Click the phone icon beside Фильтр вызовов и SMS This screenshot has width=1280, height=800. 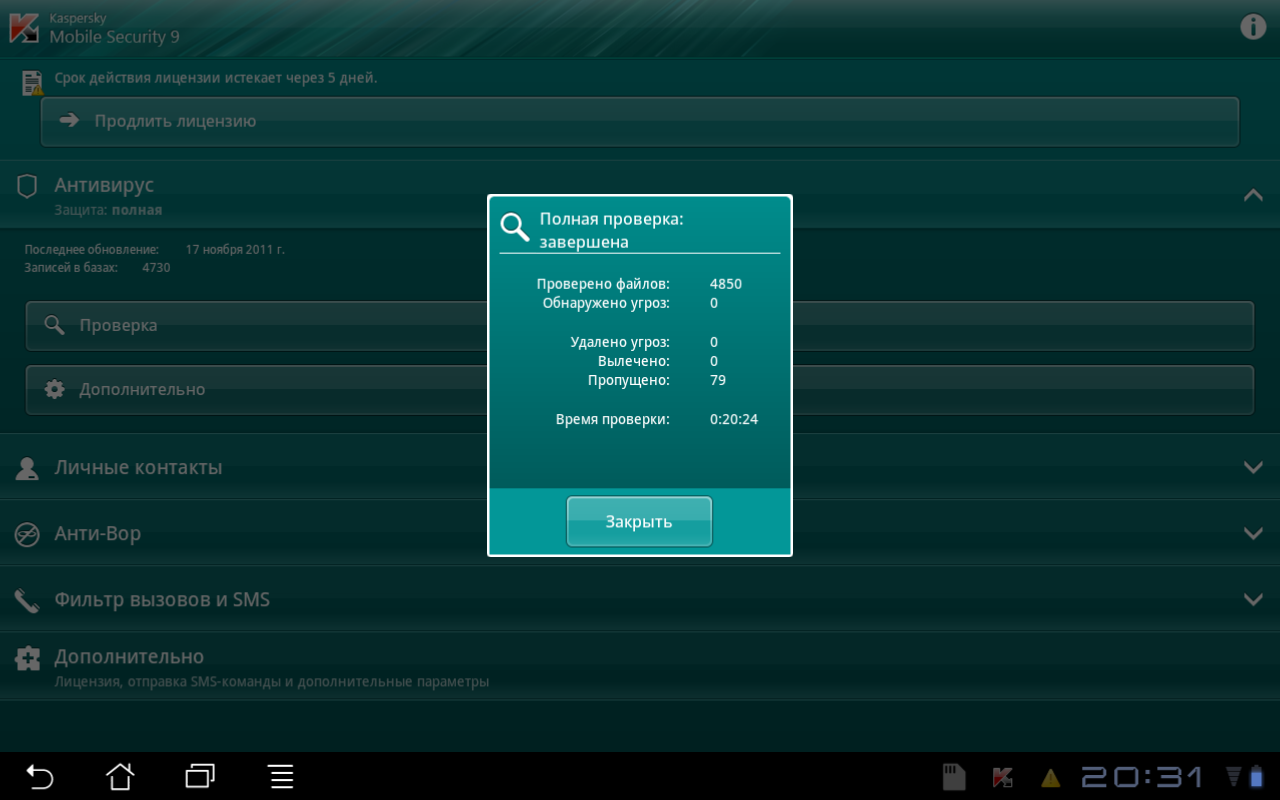(x=27, y=601)
